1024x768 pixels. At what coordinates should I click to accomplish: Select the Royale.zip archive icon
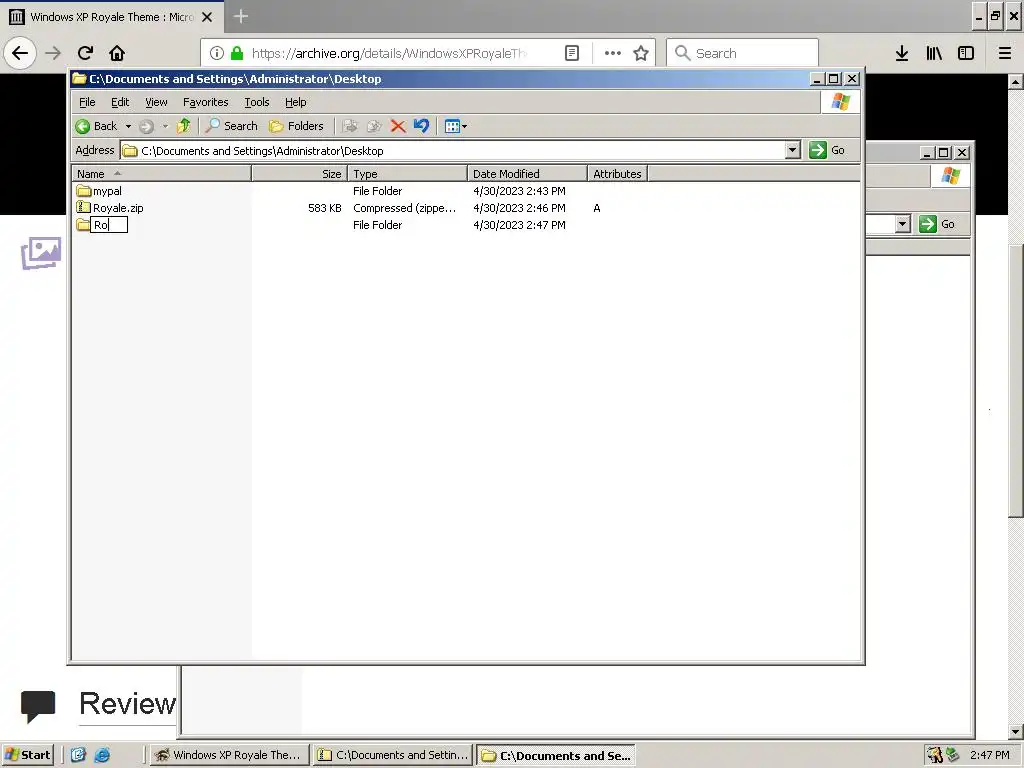click(x=84, y=208)
